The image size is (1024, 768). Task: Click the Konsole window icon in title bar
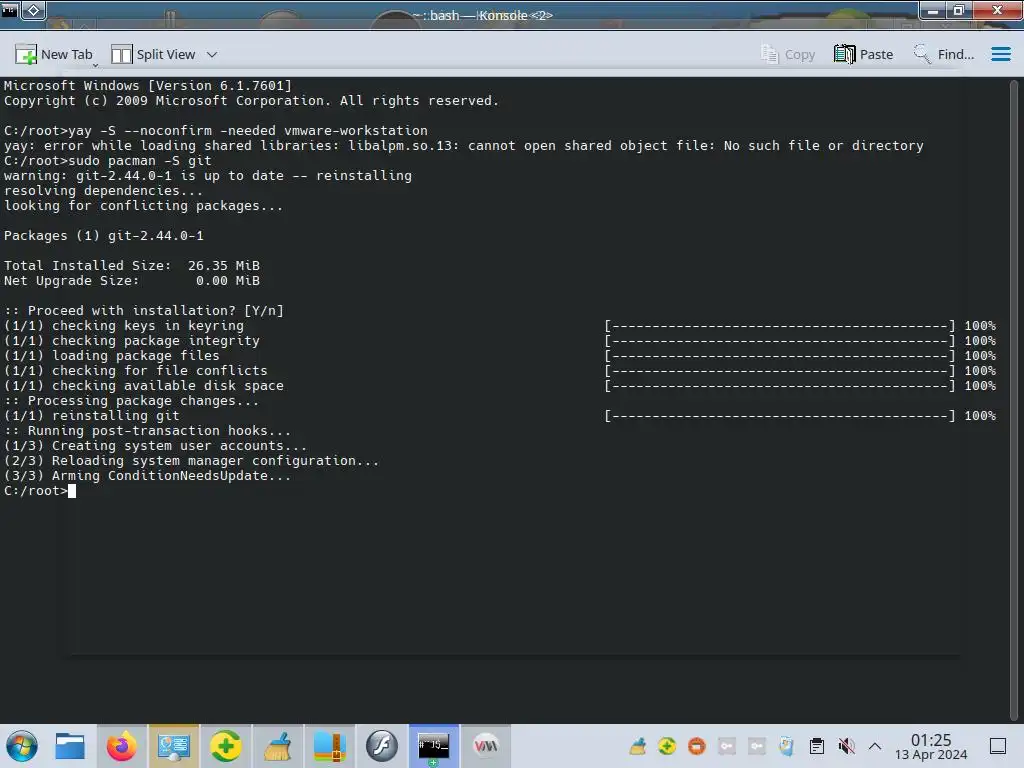(9, 10)
